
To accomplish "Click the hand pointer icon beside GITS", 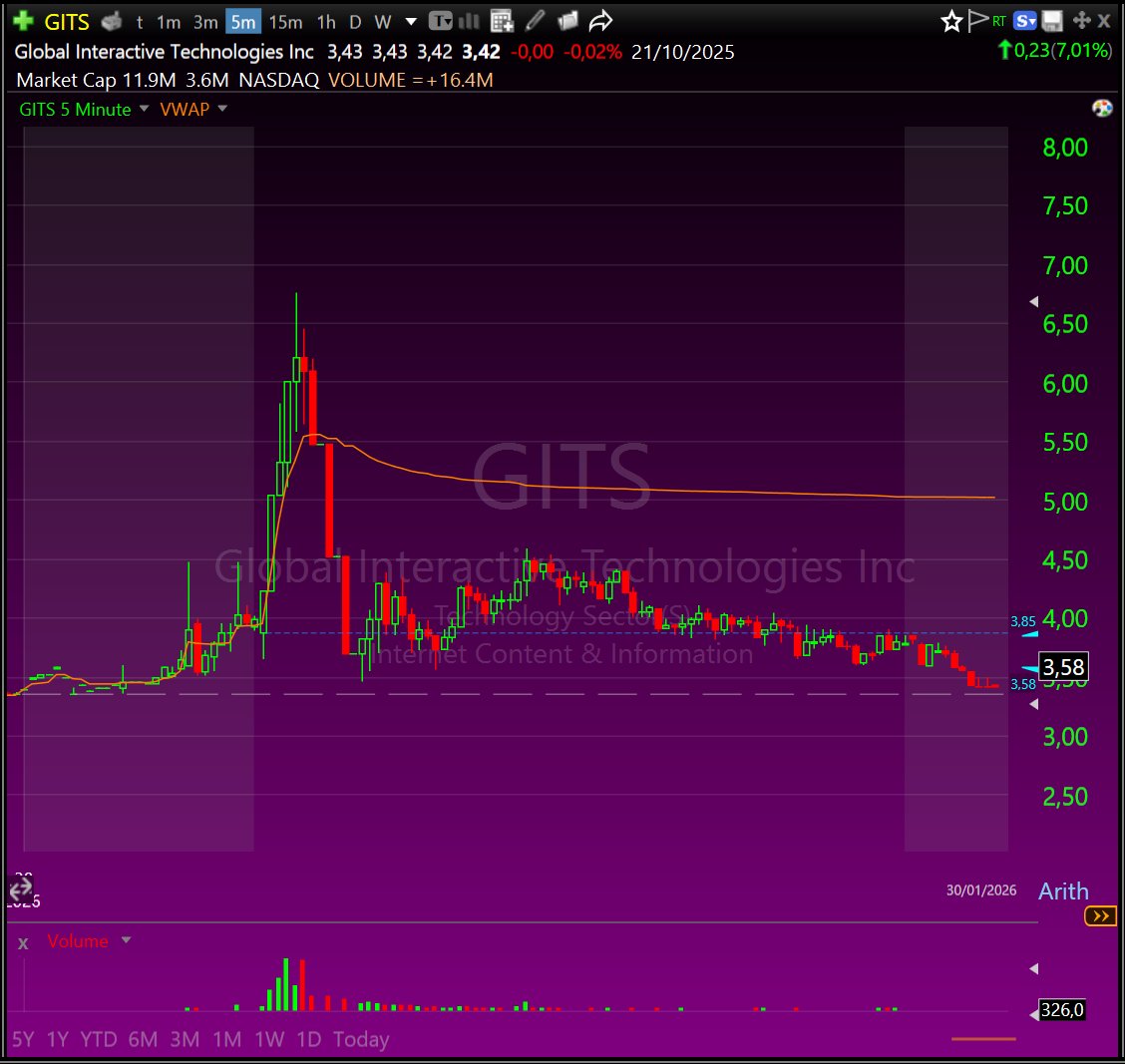I will click(x=112, y=22).
